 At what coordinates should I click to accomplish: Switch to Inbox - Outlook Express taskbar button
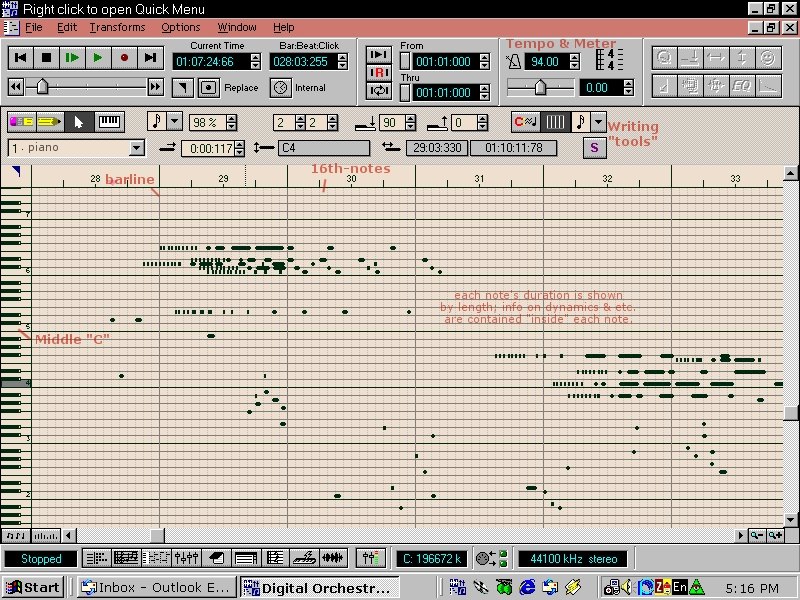coord(158,587)
